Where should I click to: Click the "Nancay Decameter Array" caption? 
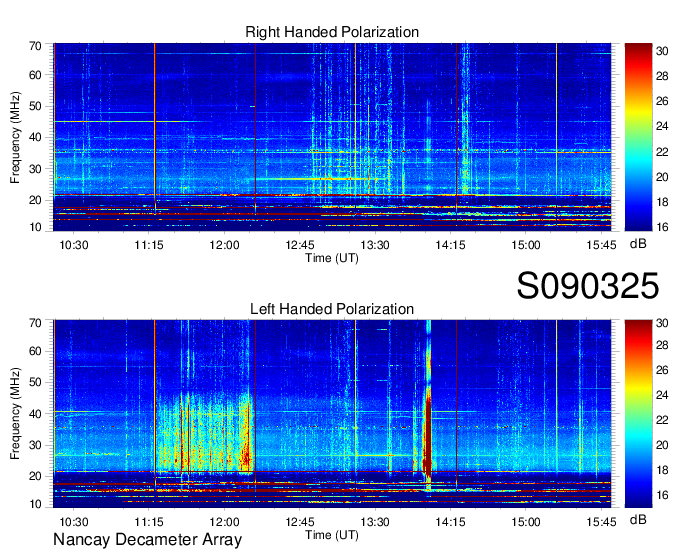point(147,539)
